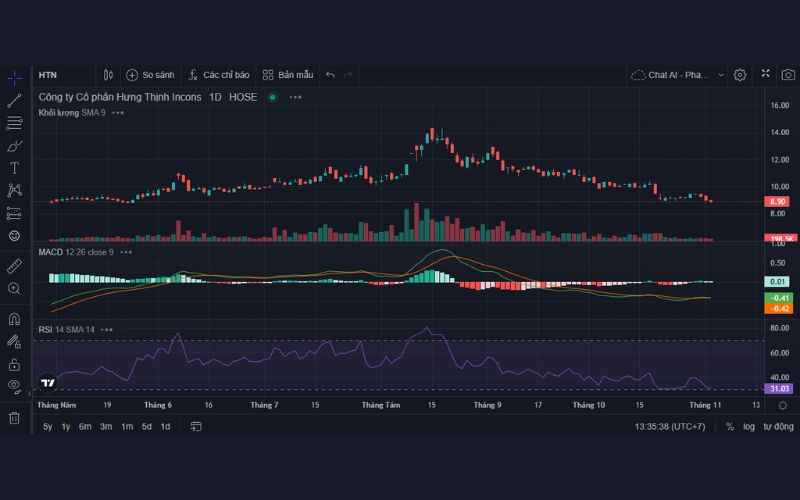Select the trend line drawing tool
The width and height of the screenshot is (800, 500).
(x=14, y=100)
